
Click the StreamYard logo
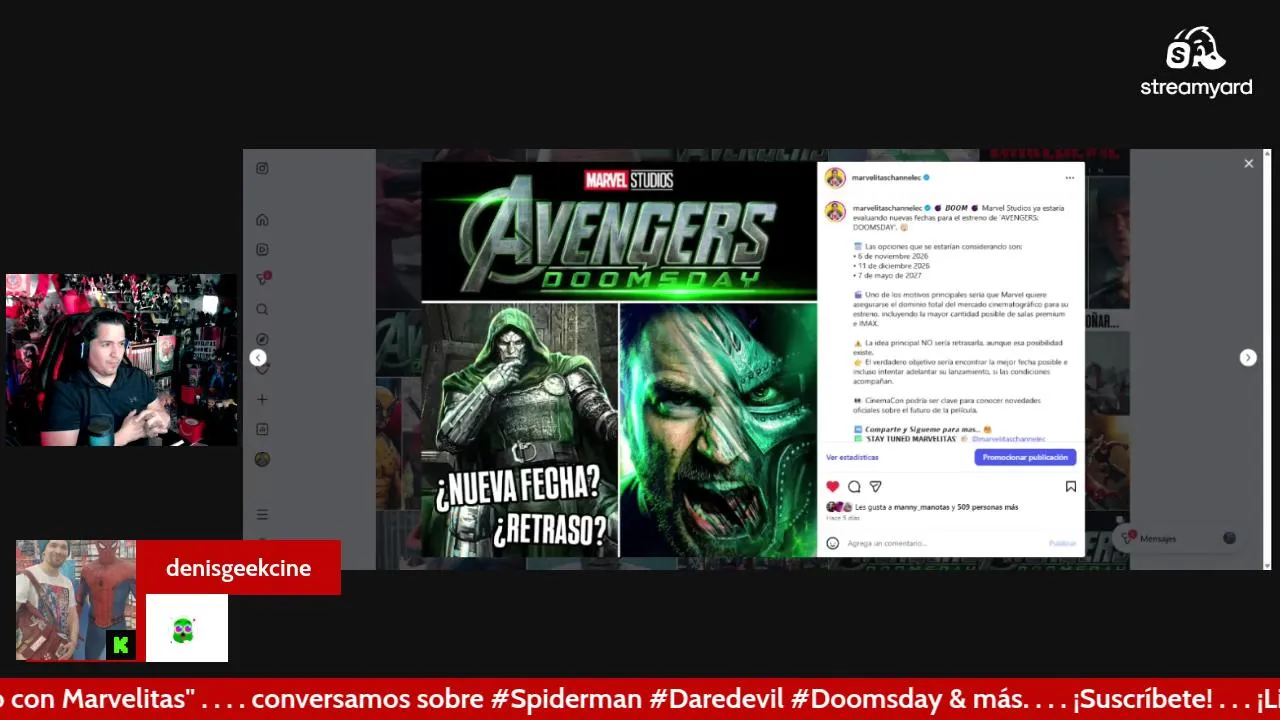(x=1196, y=62)
